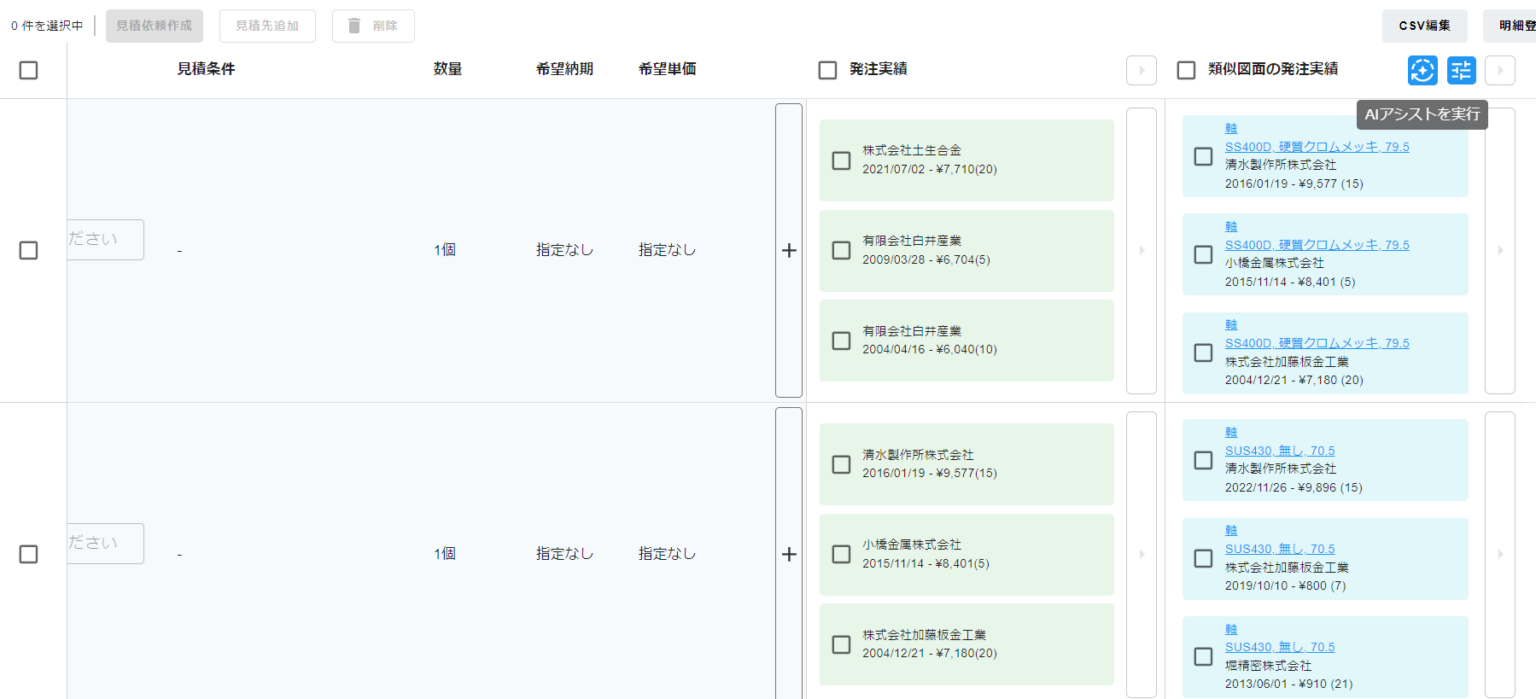Expand the second row's similar drawings arrow

click(1500, 554)
